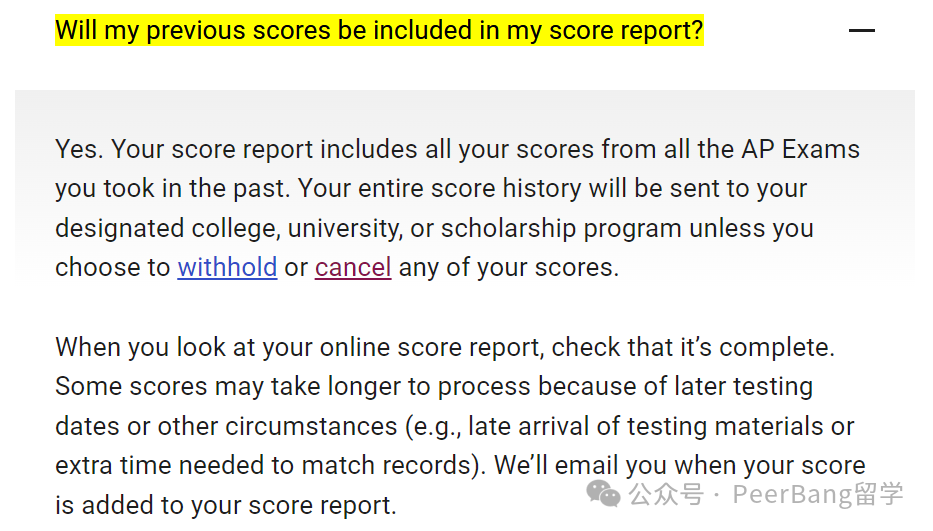933x531 pixels.
Task: Click the line starting 'When you look at'
Action: click(445, 347)
